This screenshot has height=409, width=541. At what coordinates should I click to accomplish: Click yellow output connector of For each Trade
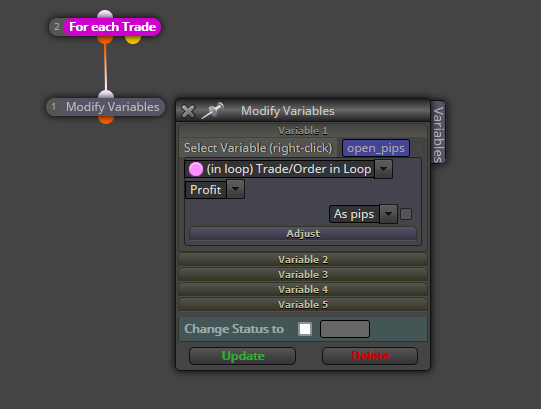pos(133,39)
